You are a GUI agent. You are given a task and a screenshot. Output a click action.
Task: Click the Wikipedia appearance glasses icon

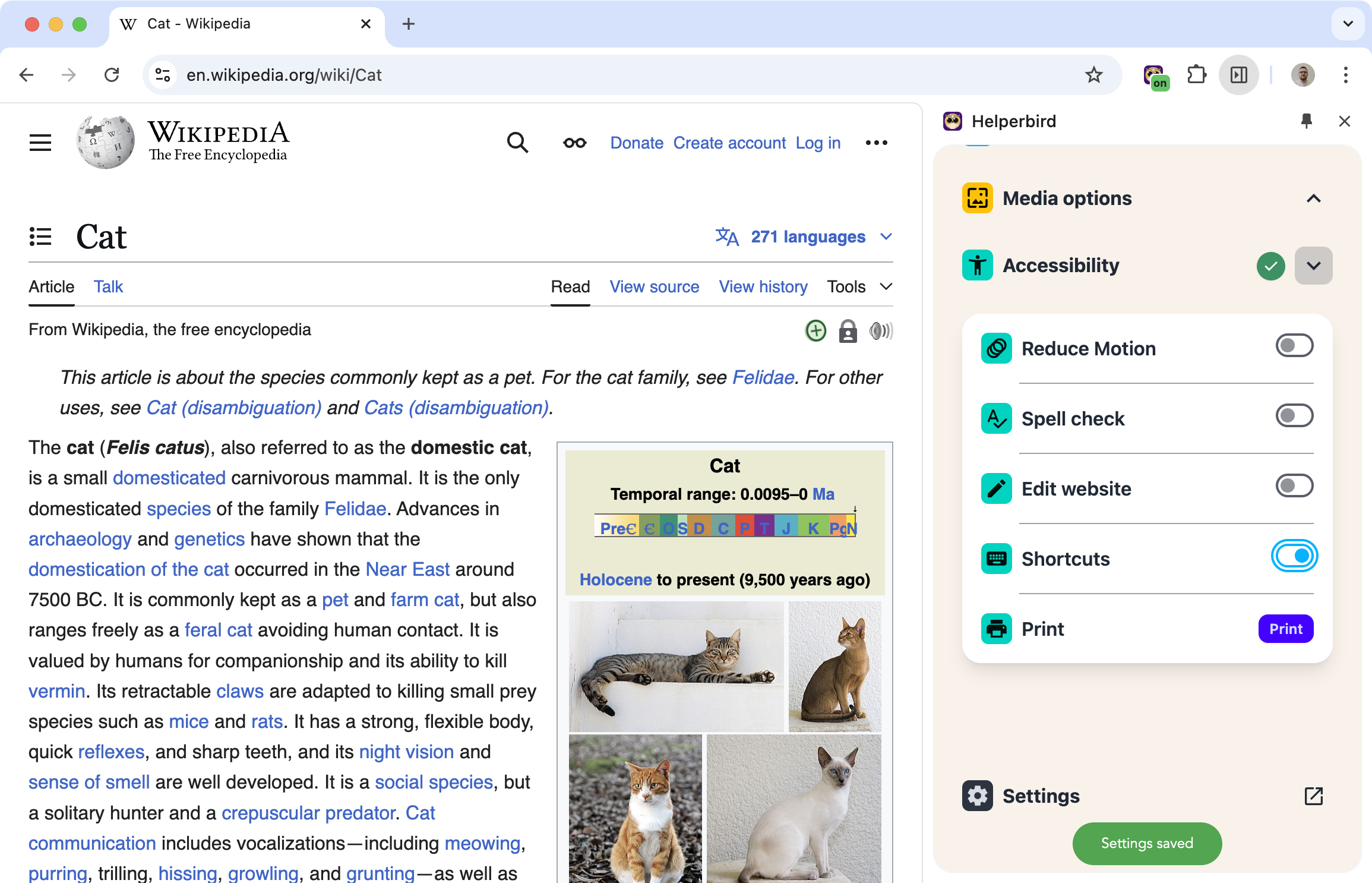click(x=574, y=143)
